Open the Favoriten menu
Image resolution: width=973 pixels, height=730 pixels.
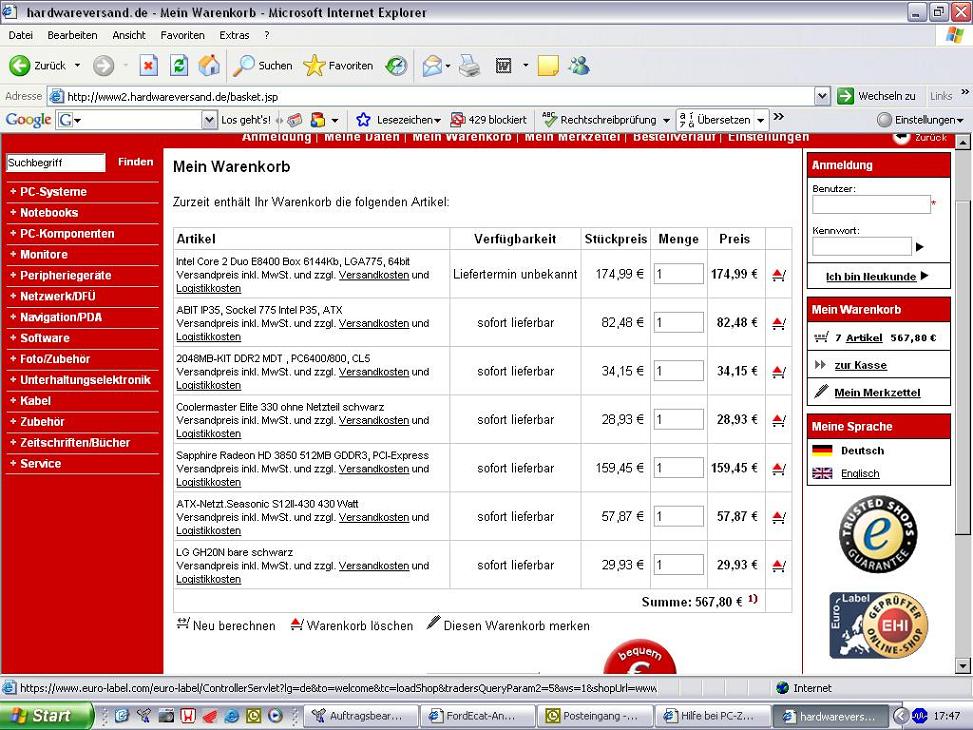click(x=182, y=35)
